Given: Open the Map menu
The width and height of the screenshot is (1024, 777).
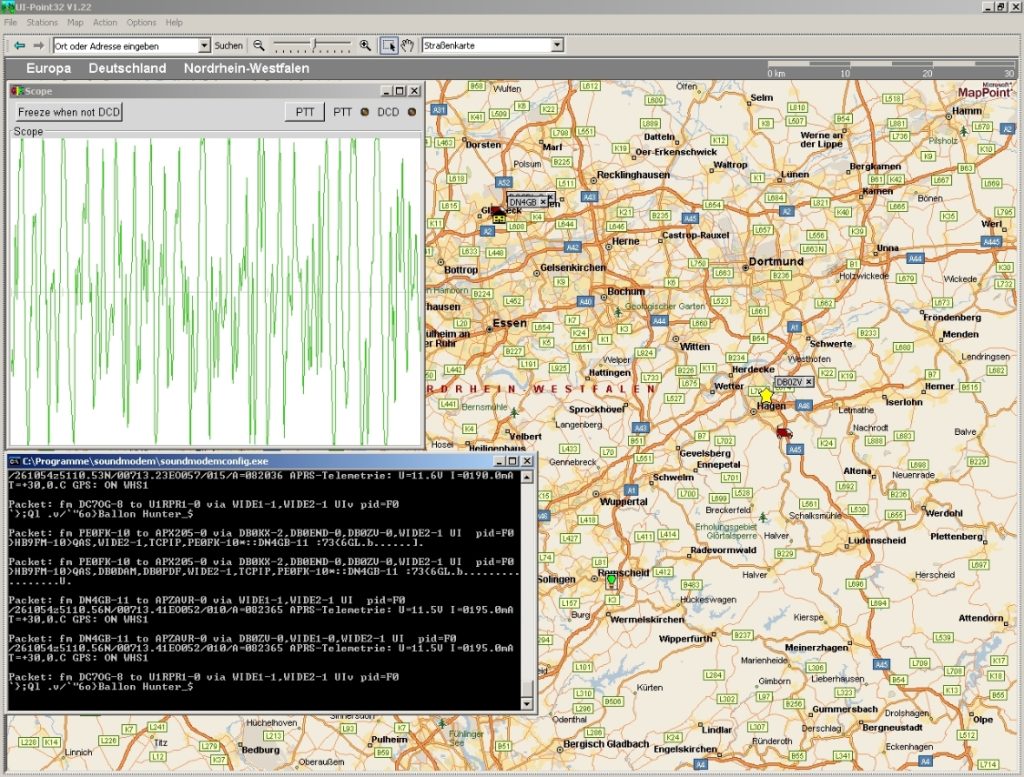Looking at the screenshot, I should [75, 22].
